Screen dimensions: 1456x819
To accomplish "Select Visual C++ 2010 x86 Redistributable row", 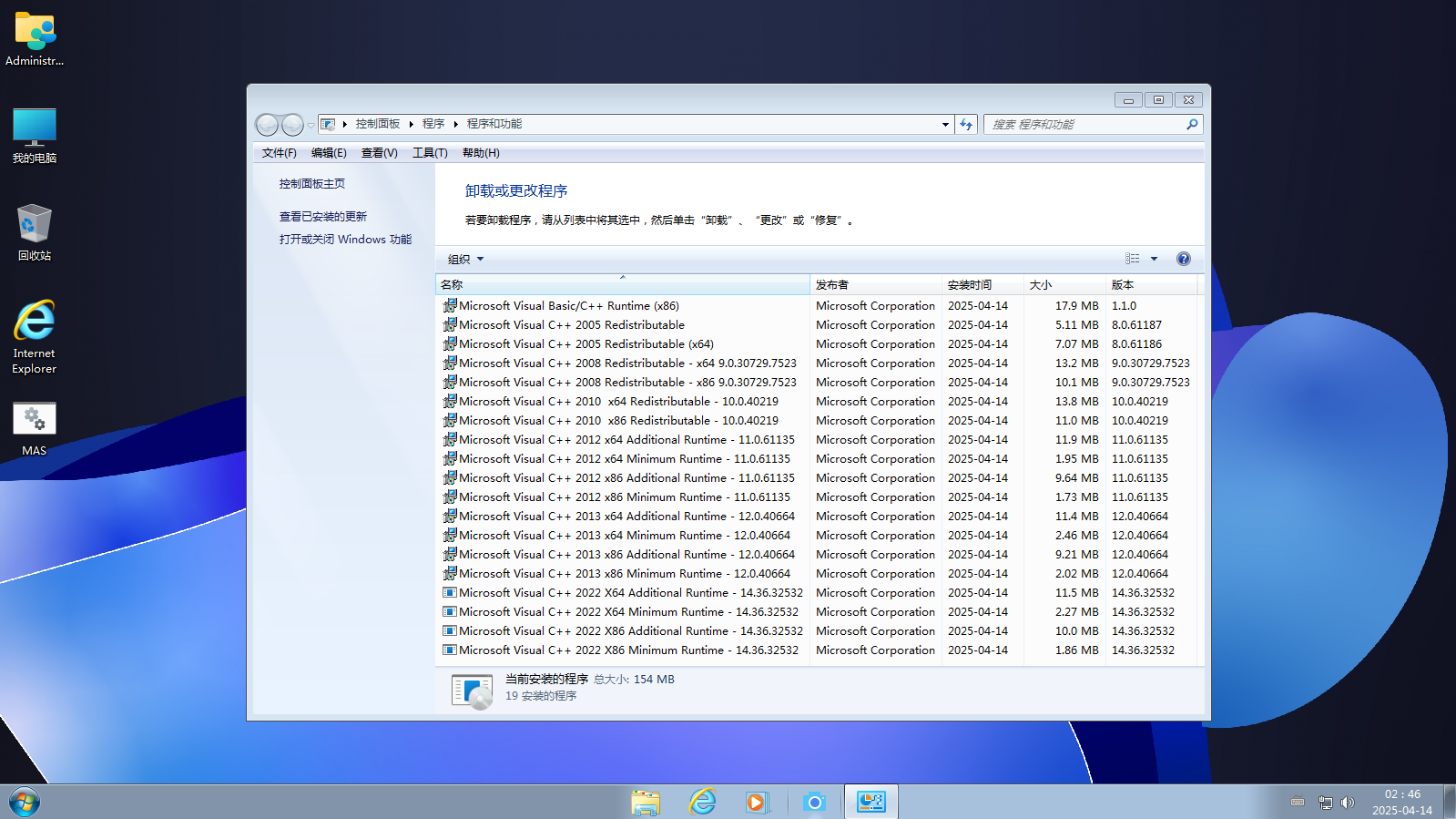I will (818, 421).
